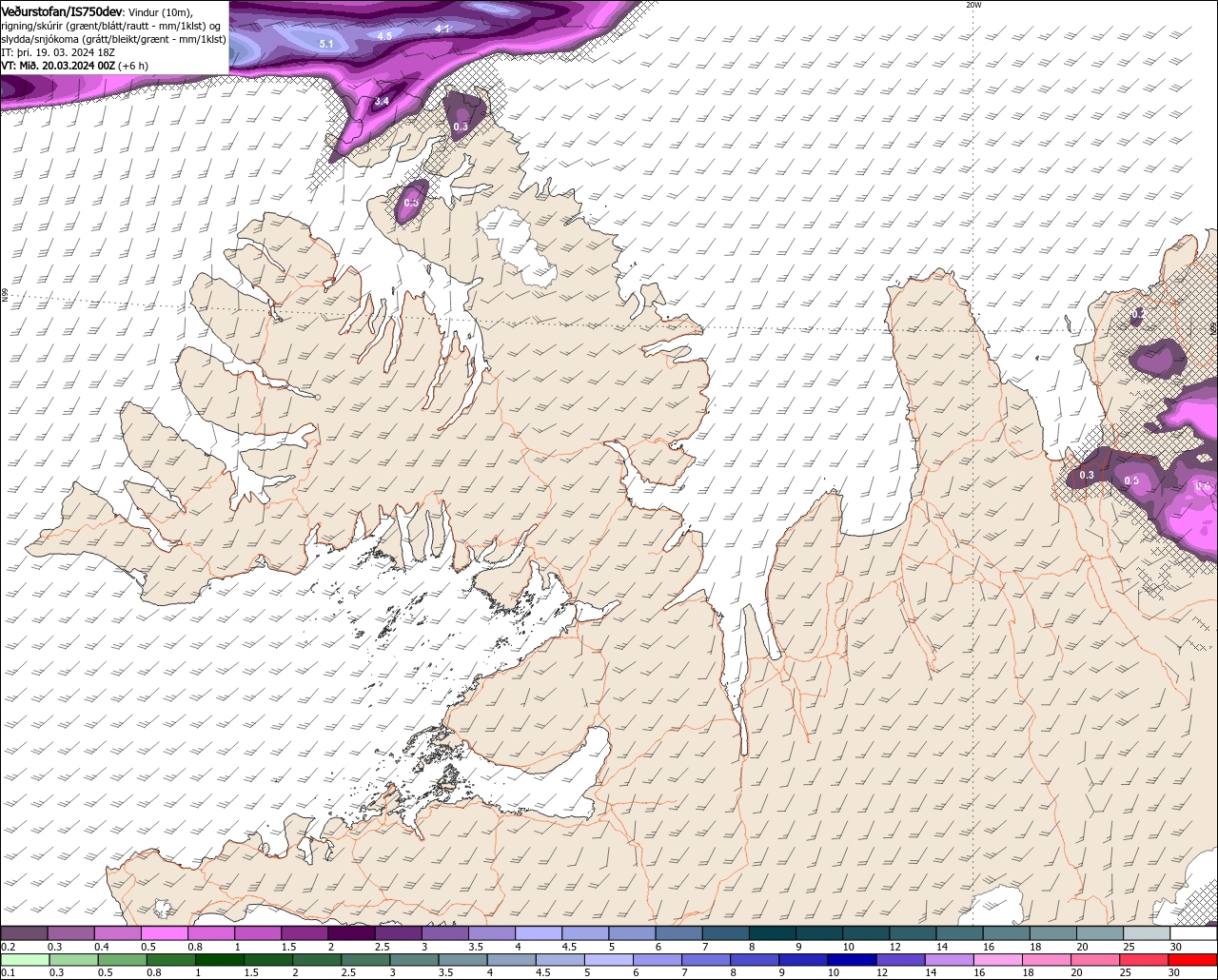Click the 3.4 precipitation value on the map
This screenshot has height=980, width=1218.
point(382,101)
